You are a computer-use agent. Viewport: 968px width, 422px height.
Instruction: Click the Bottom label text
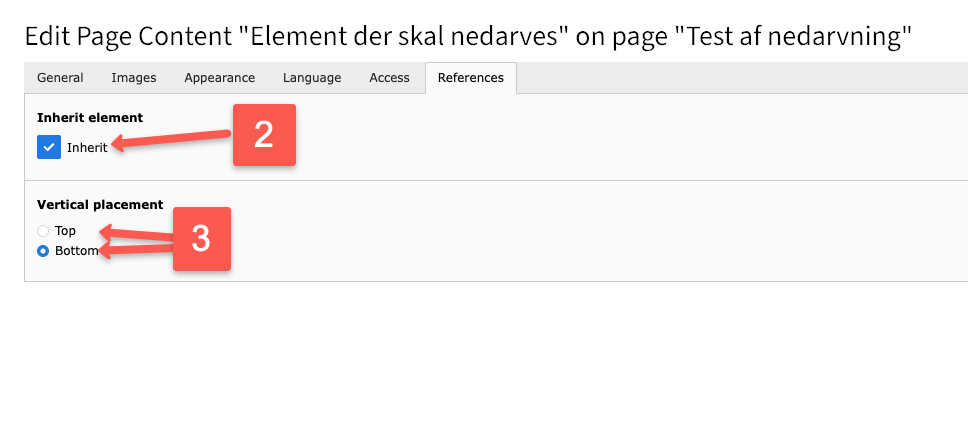(x=76, y=251)
